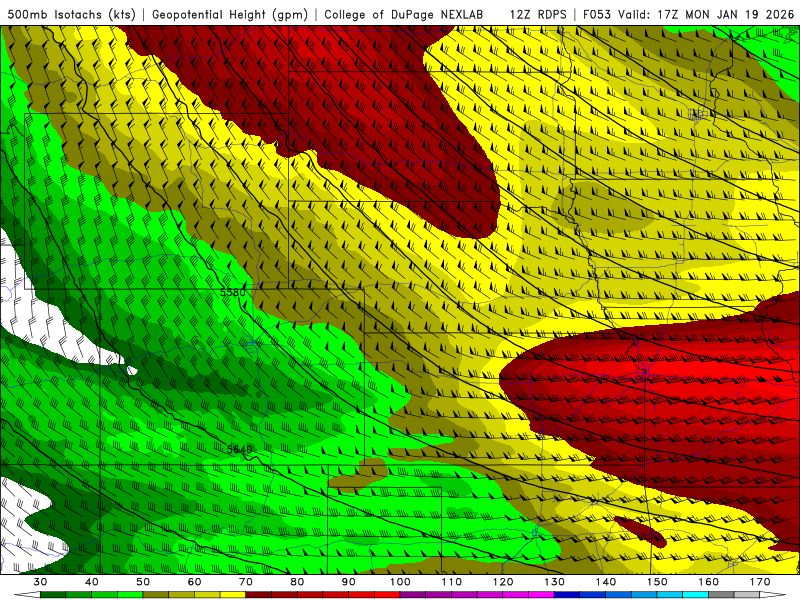
Task: Click the 90 legend label
Action: 348,582
